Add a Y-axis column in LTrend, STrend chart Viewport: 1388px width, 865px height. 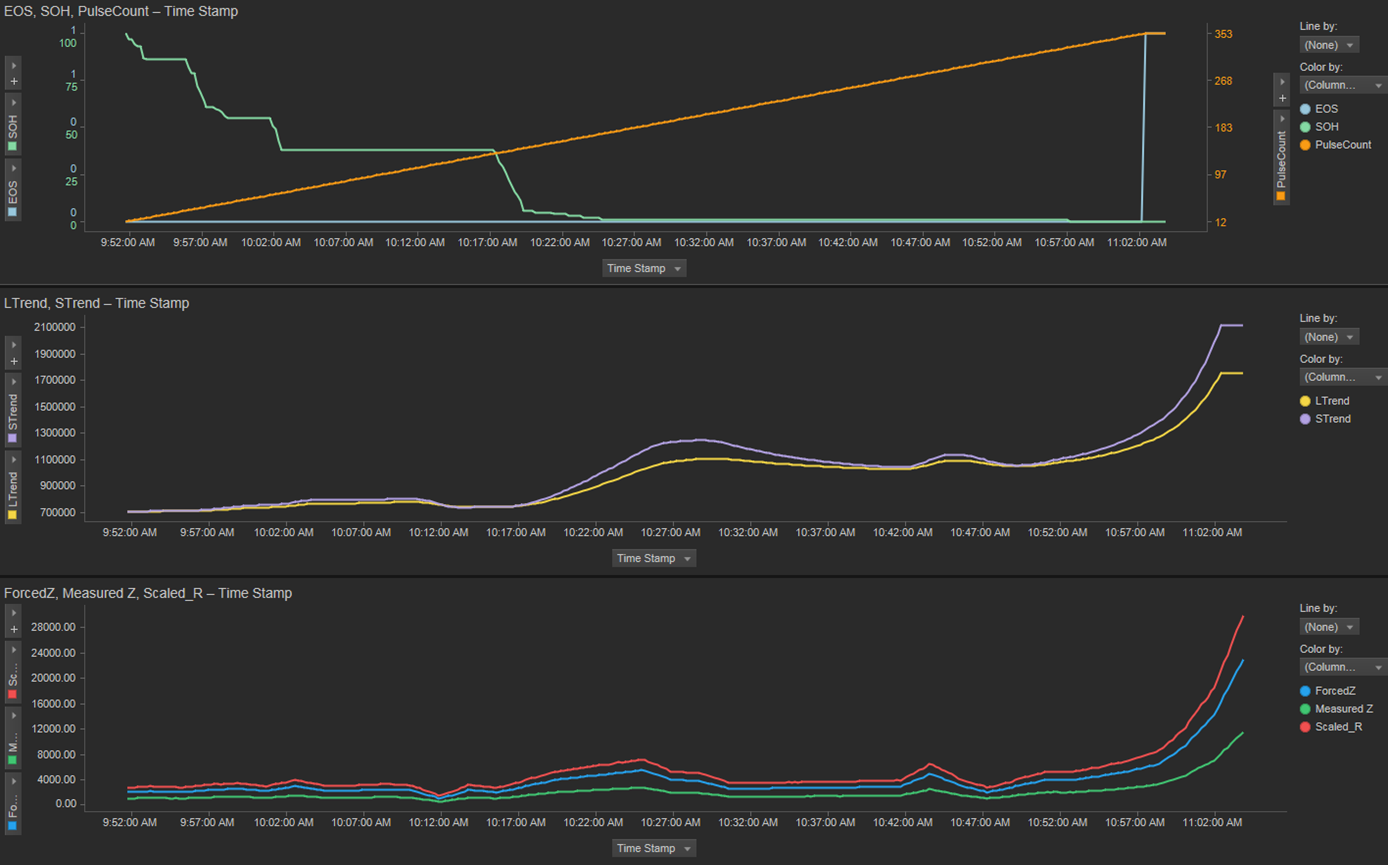13,362
